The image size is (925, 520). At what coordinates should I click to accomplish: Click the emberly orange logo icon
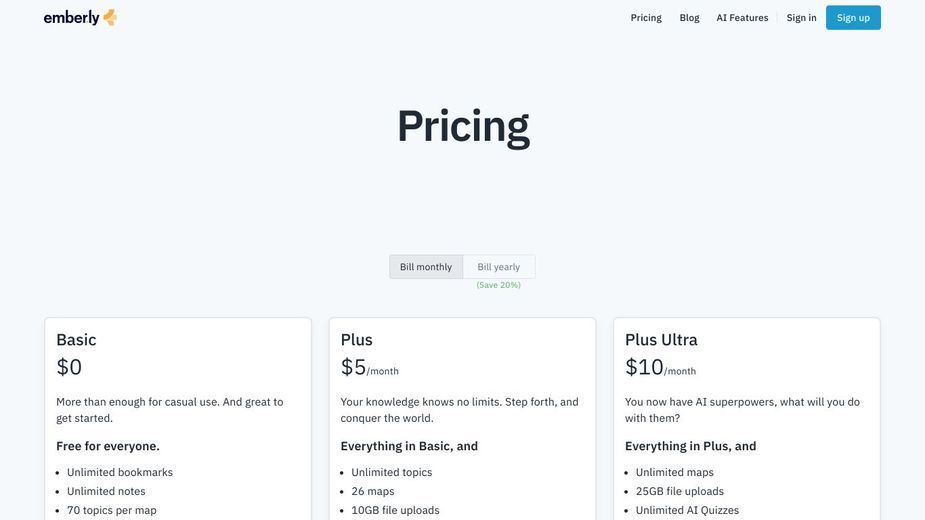(110, 18)
